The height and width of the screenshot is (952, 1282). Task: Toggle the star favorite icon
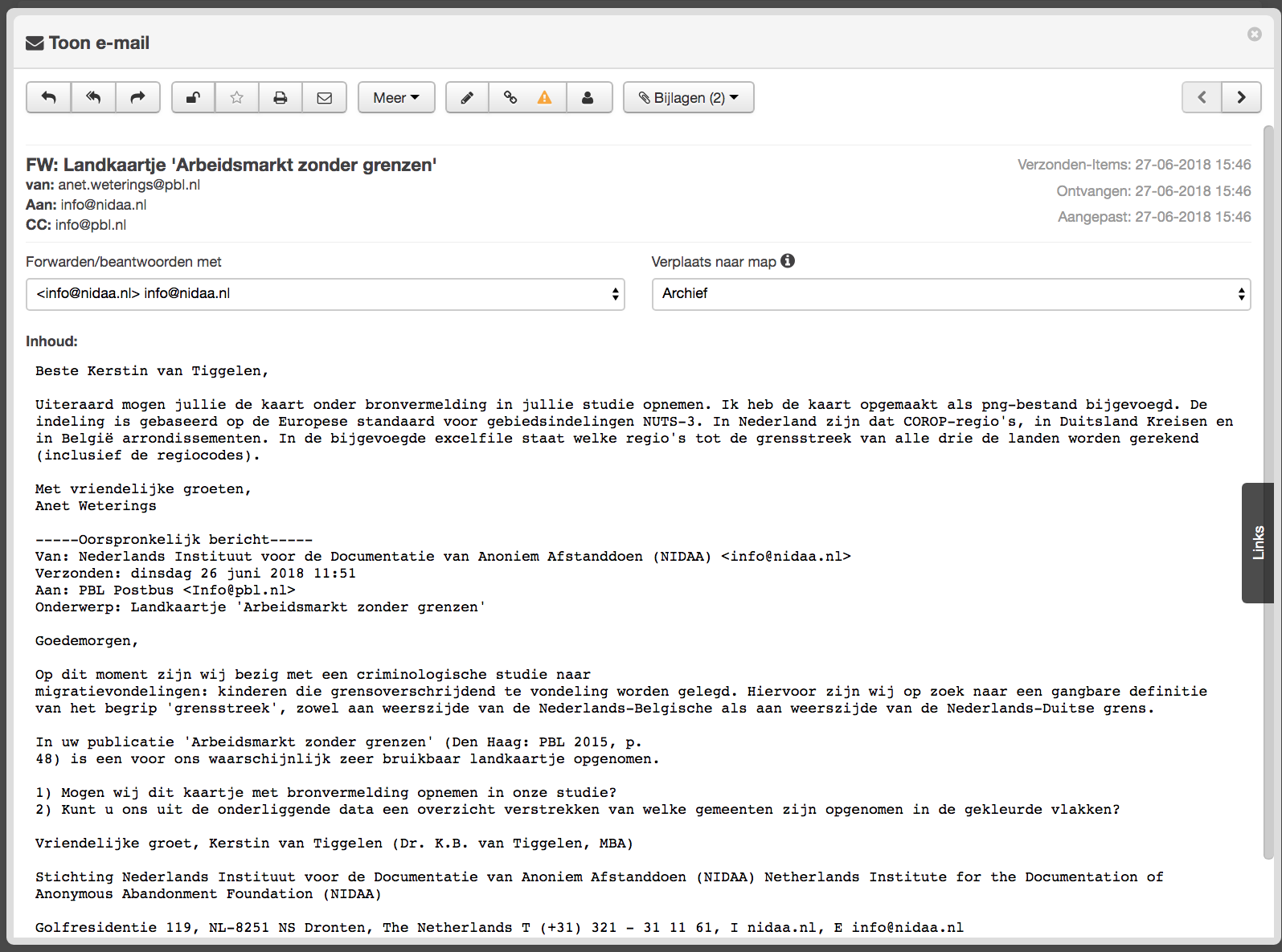pyautogui.click(x=236, y=97)
